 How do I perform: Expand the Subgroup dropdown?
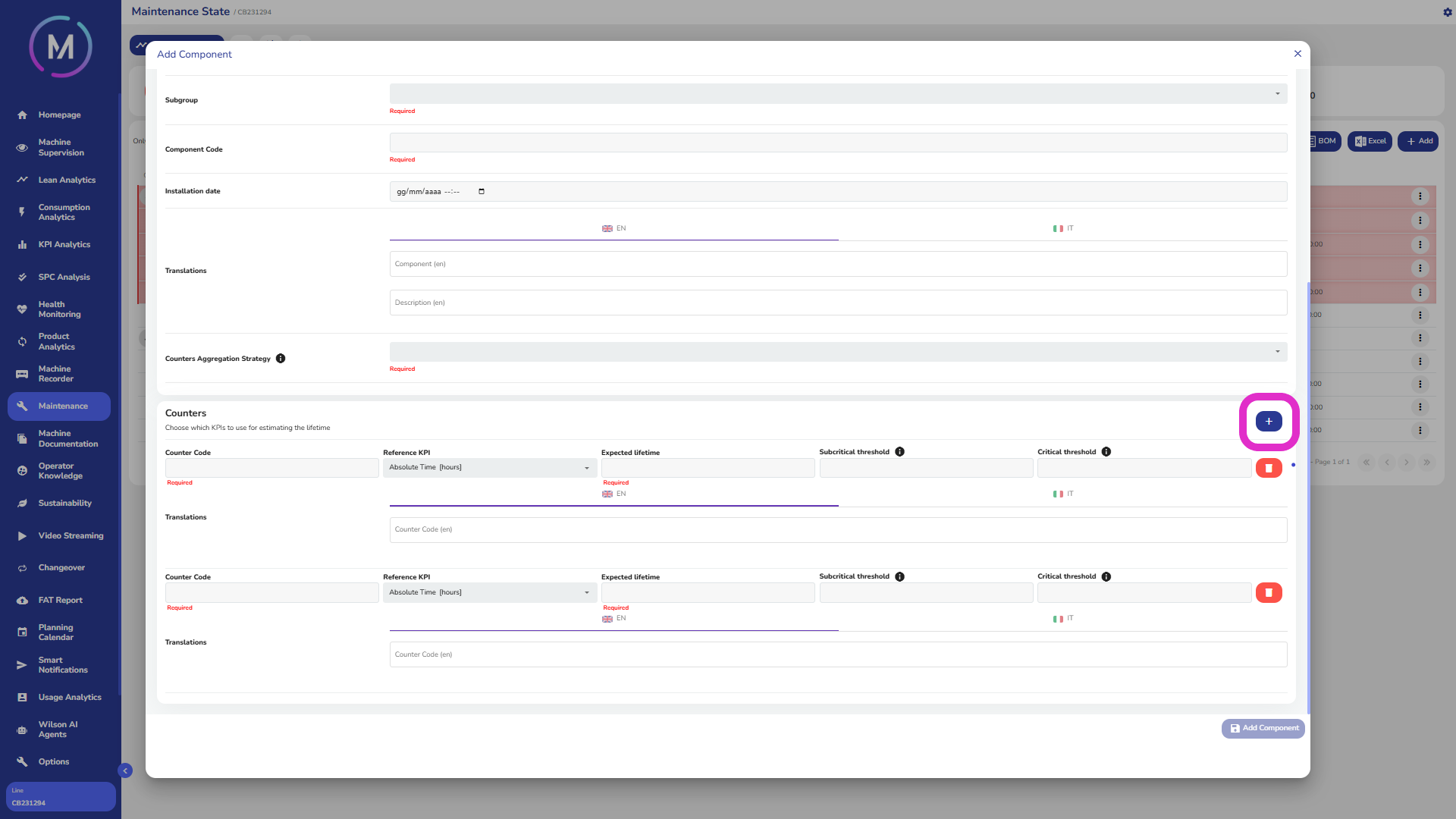(x=838, y=94)
